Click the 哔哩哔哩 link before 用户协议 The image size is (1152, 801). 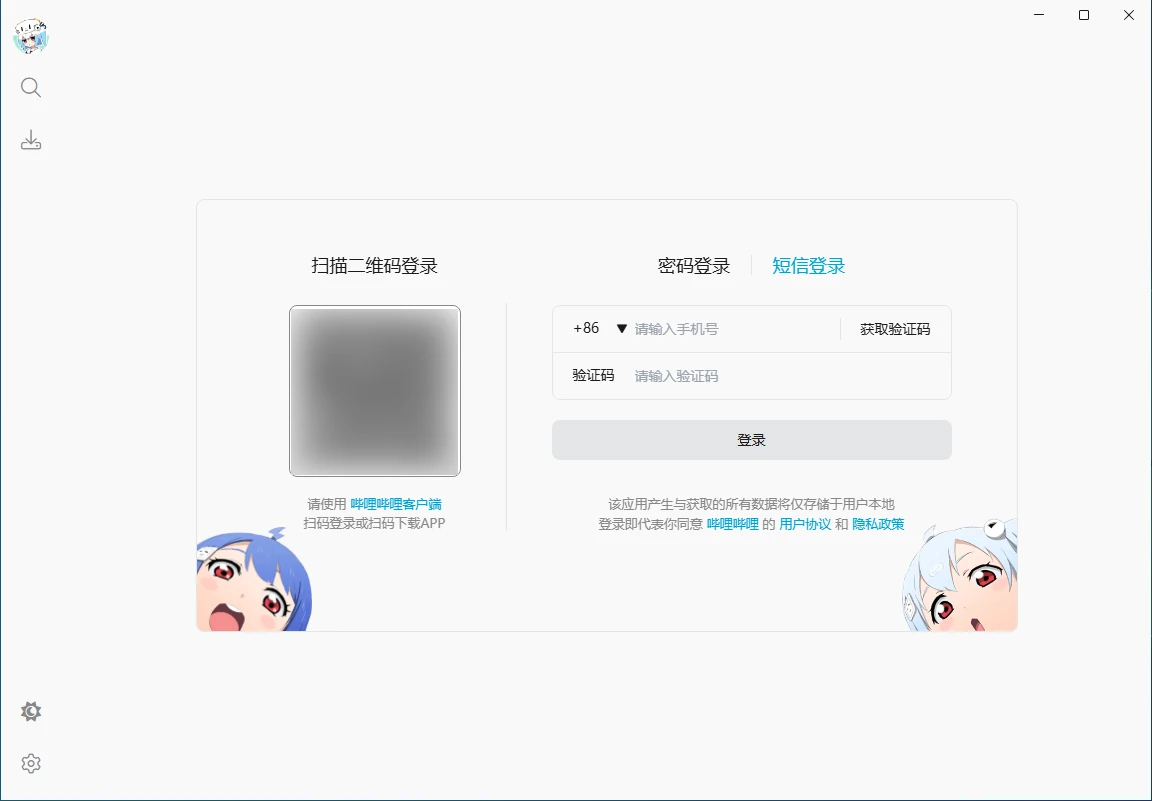pyautogui.click(x=733, y=524)
